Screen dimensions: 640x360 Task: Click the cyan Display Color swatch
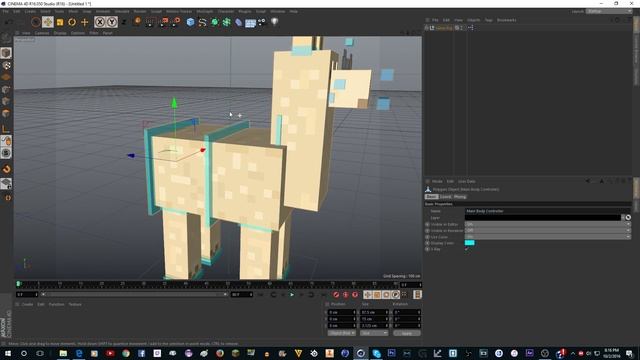pyautogui.click(x=469, y=243)
